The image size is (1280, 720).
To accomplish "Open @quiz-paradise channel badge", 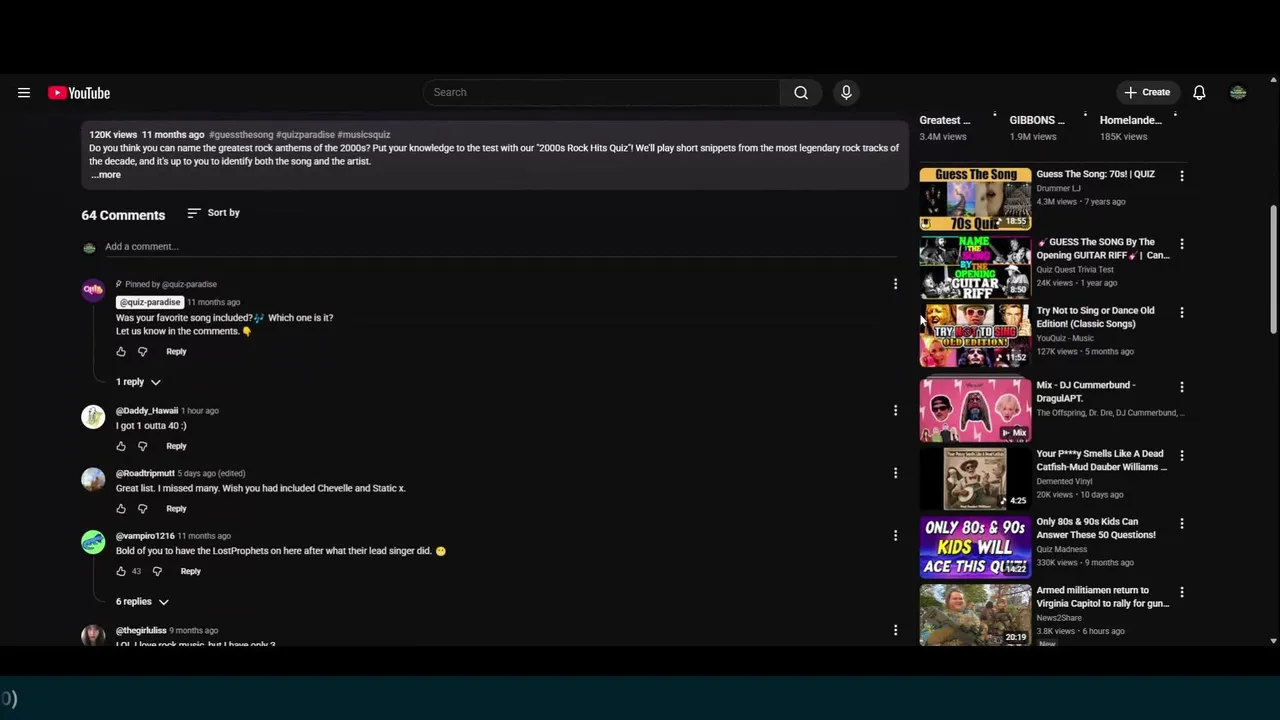I will (150, 303).
